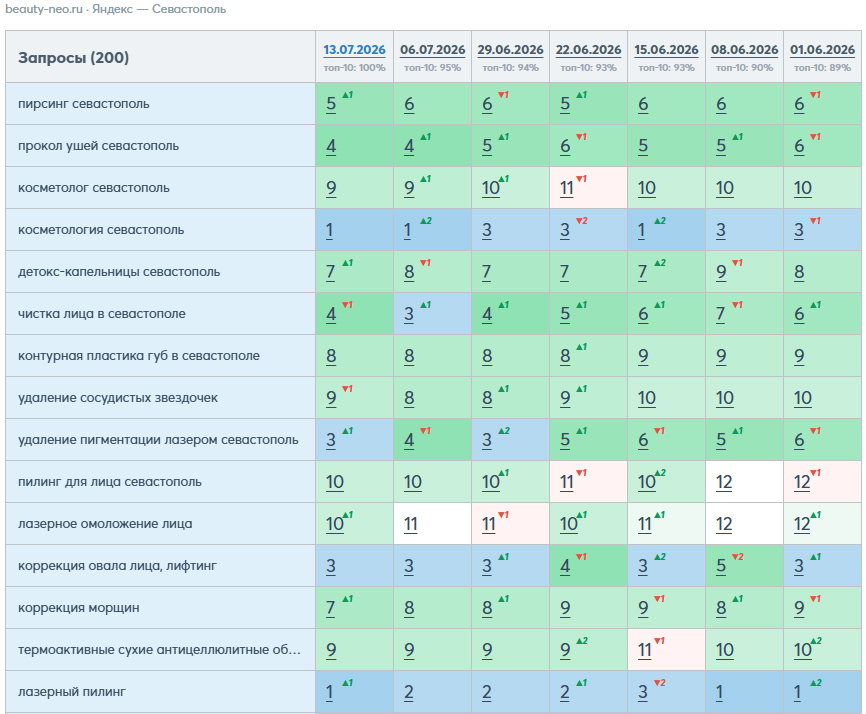Click position 12 for пилинг для лица on 08.06.2026
The image size is (866, 714).
tap(724, 482)
